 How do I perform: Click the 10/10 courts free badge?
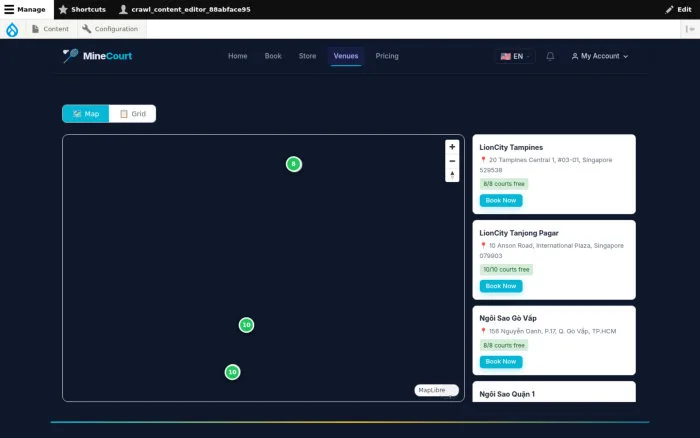click(x=506, y=270)
